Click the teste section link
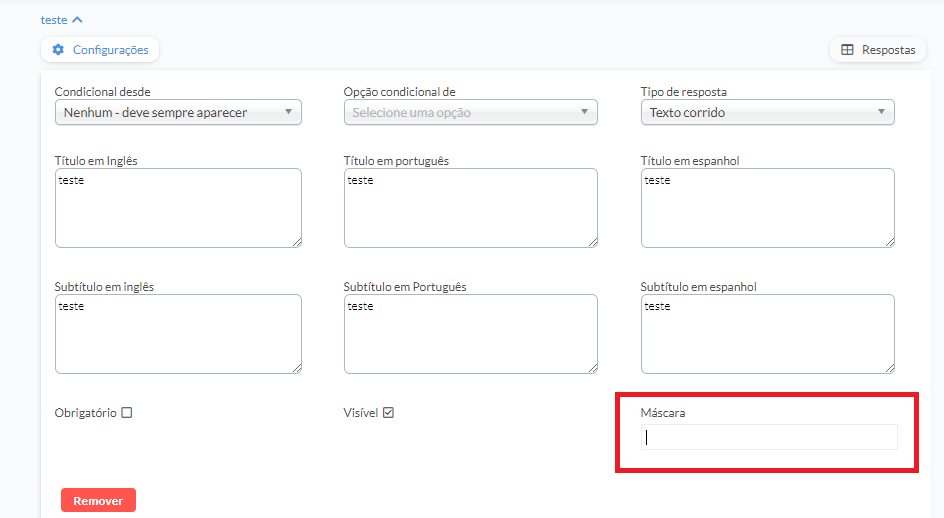944x518 pixels. pos(54,20)
